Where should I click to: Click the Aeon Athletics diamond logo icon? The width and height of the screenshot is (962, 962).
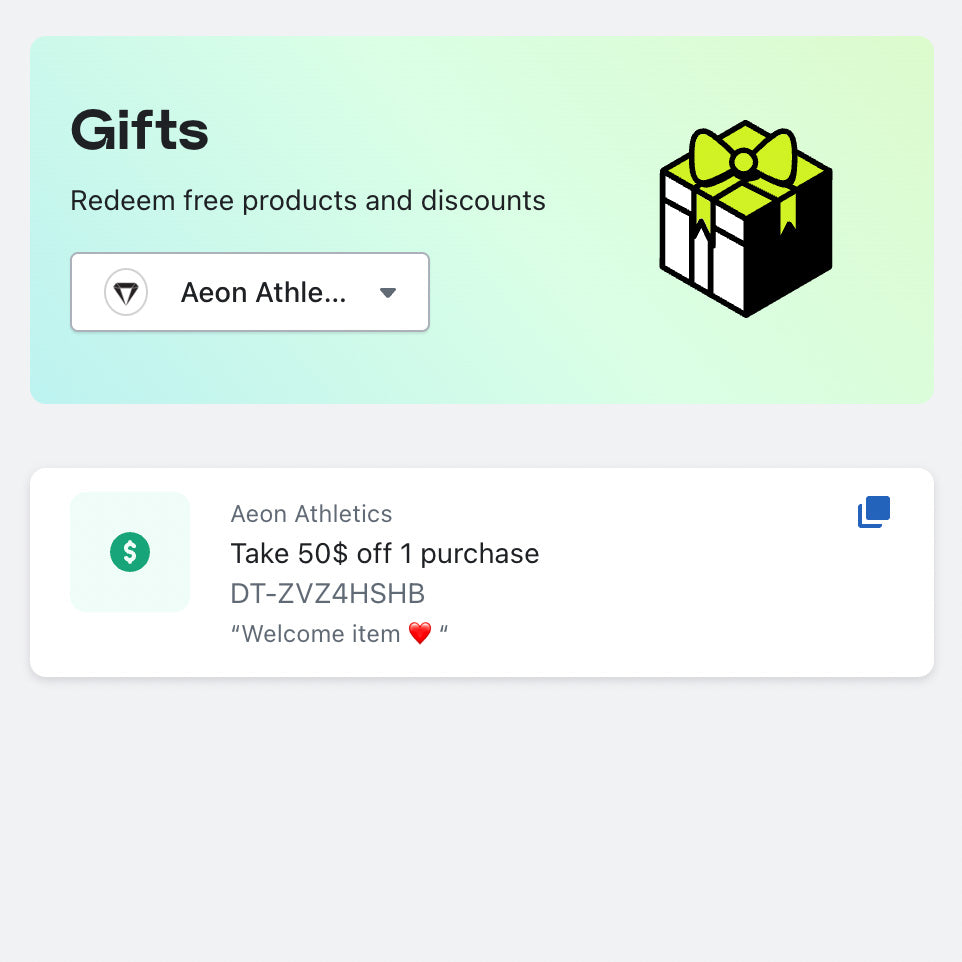[x=126, y=292]
